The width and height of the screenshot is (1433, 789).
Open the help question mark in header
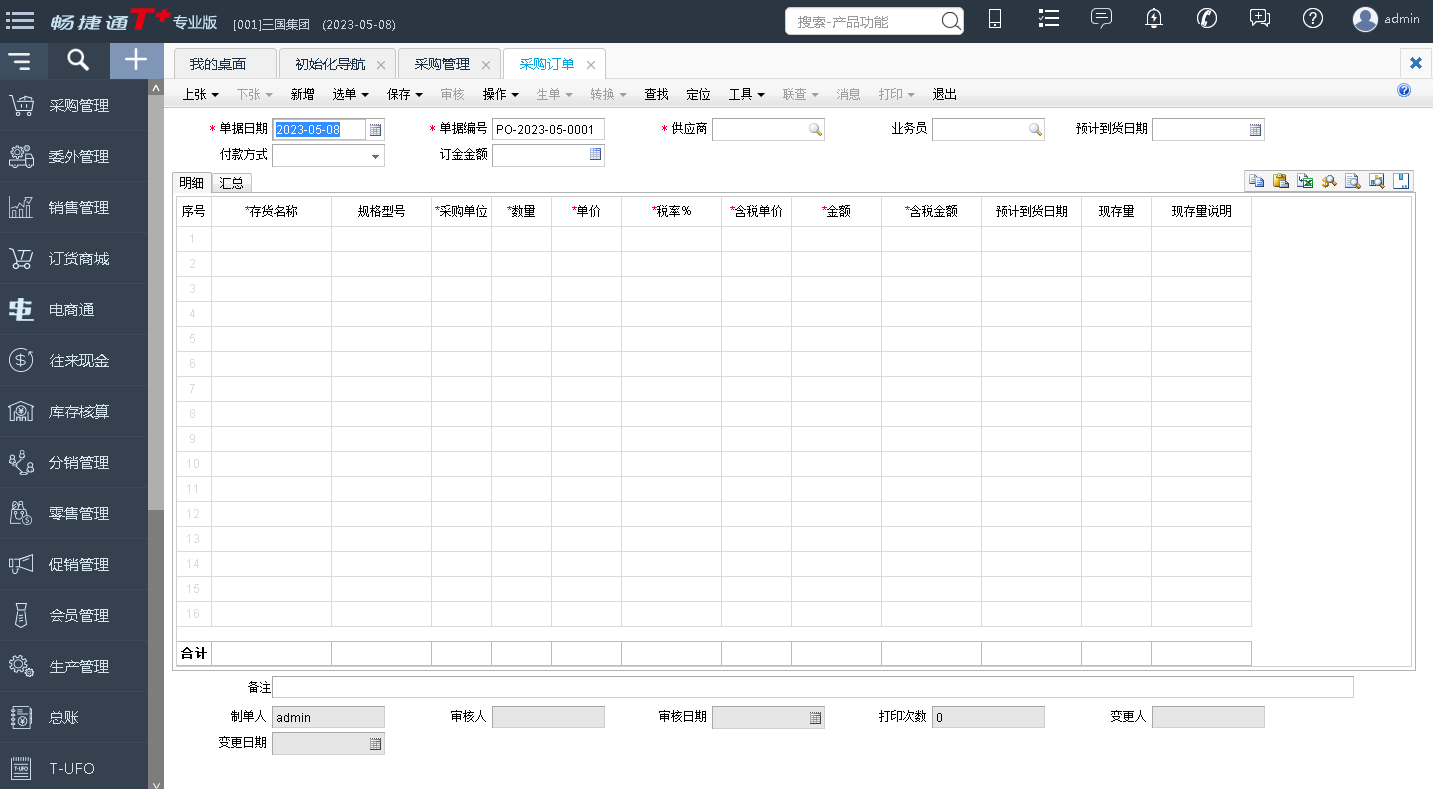pyautogui.click(x=1313, y=18)
